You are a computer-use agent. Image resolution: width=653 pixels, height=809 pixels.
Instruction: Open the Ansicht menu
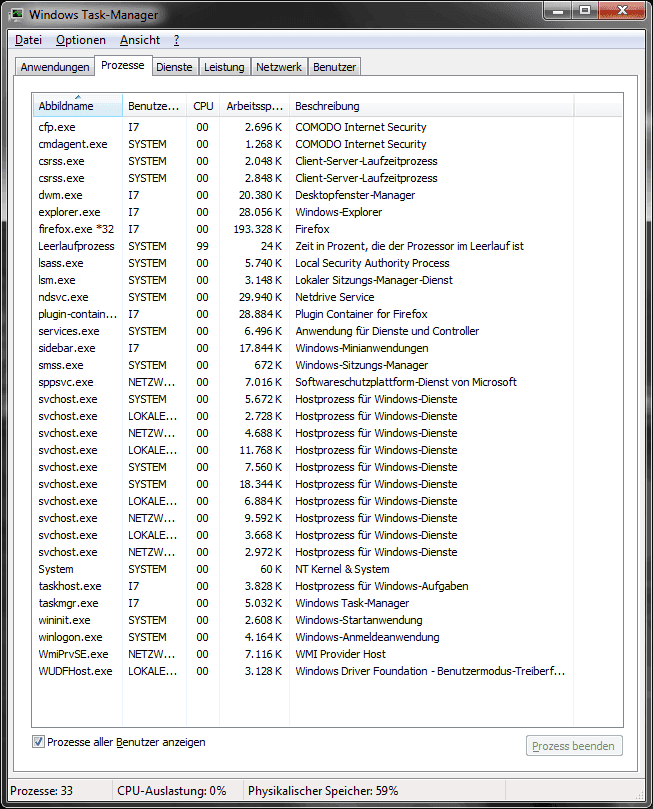point(140,40)
